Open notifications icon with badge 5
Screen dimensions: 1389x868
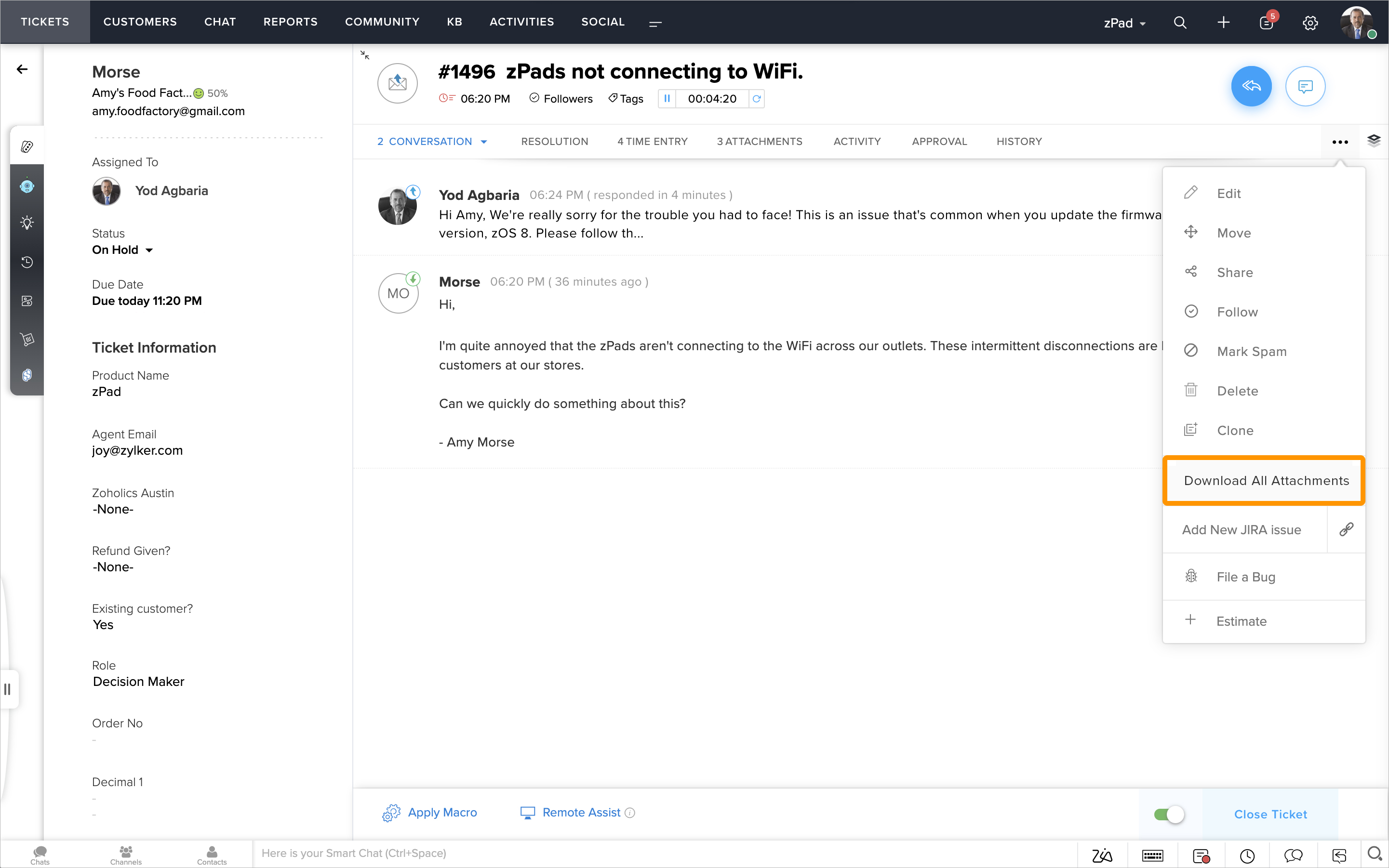[1266, 22]
